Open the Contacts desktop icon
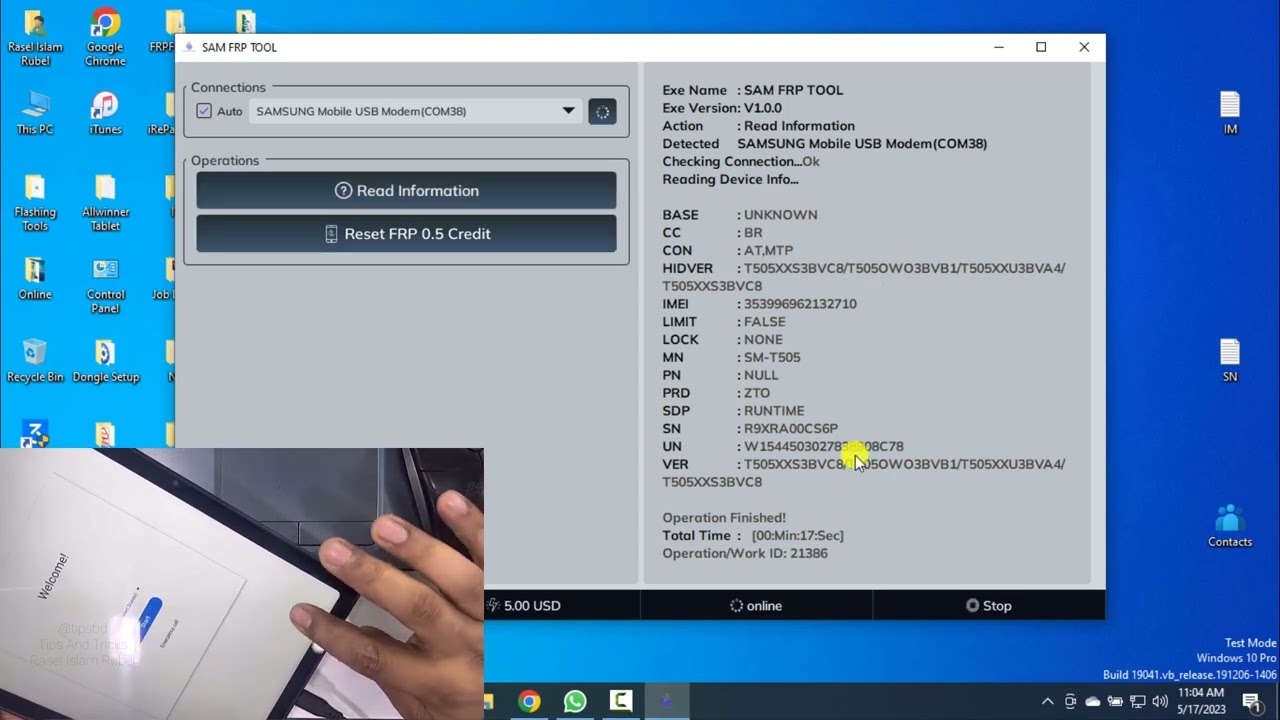 1230,526
